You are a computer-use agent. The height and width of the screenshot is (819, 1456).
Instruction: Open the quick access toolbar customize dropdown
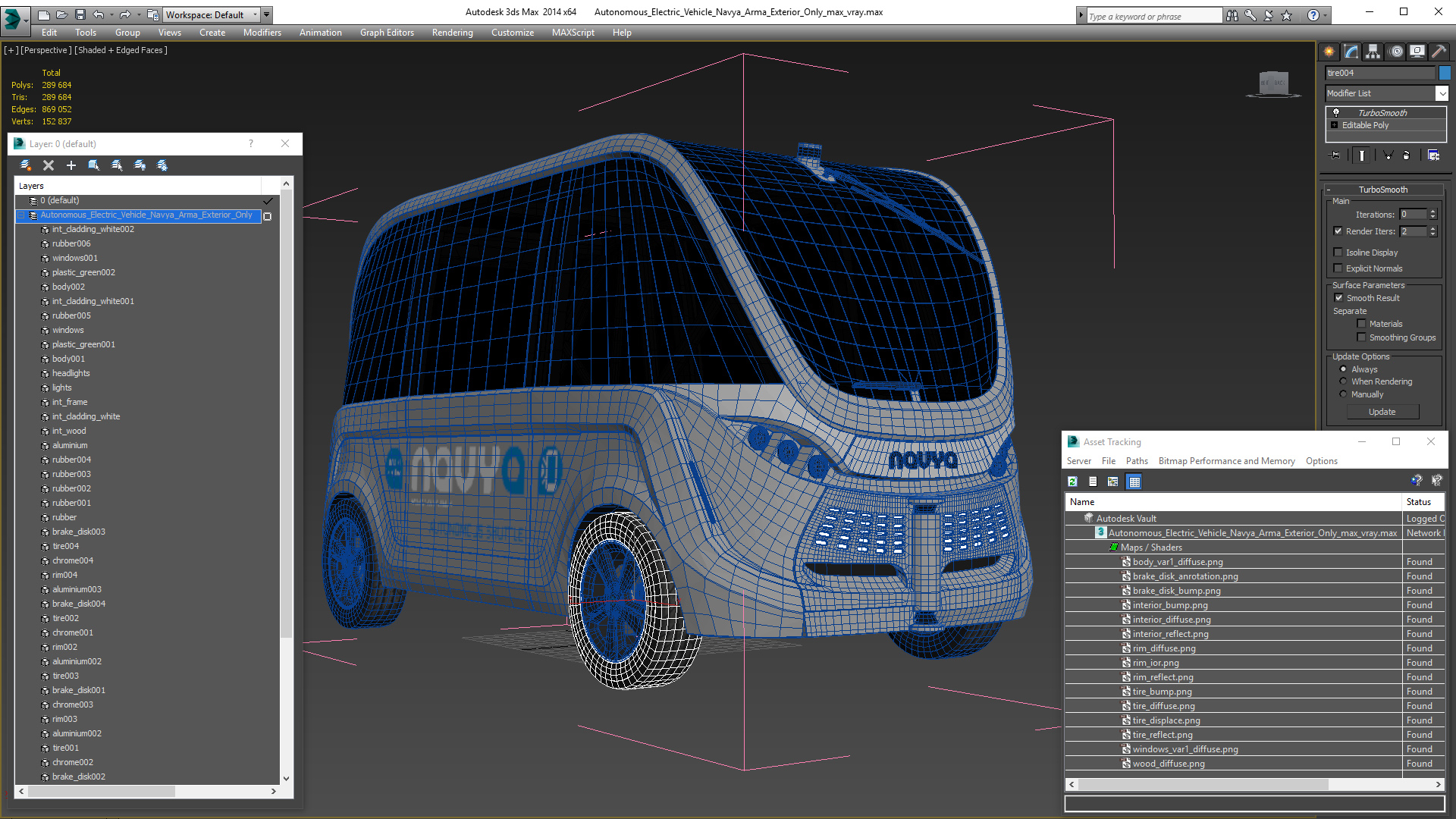click(267, 14)
